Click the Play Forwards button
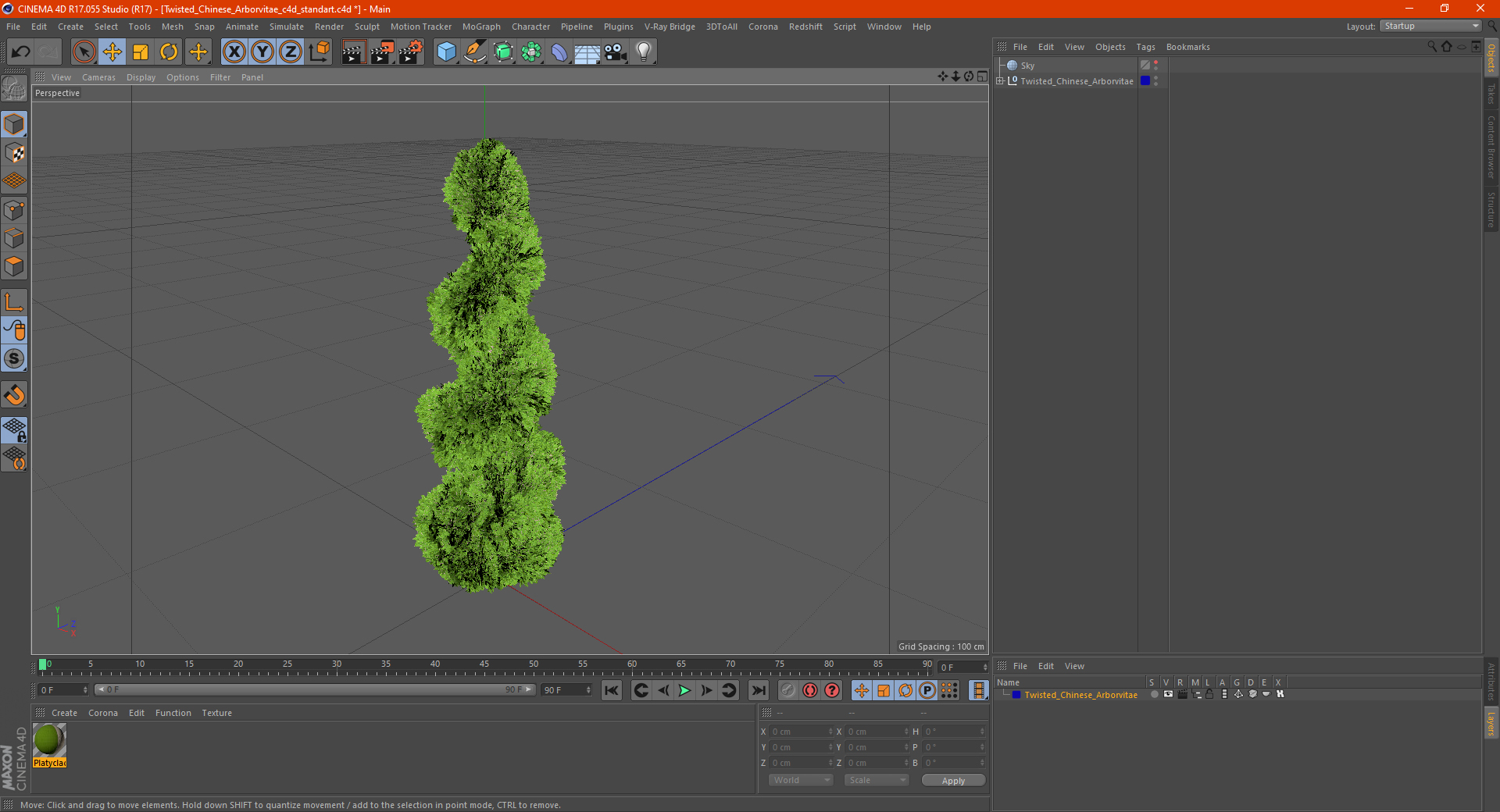1500x812 pixels. click(x=684, y=690)
